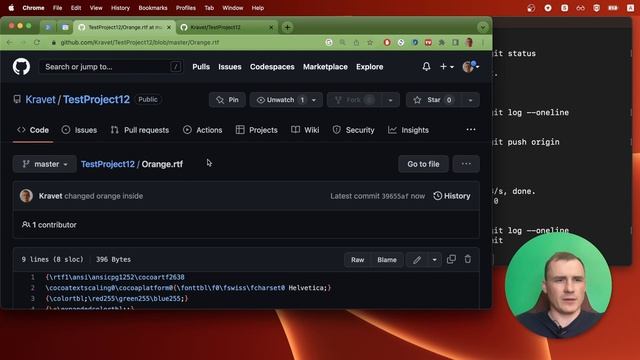Delete file with trash icon
The height and width of the screenshot is (360, 640).
click(468, 259)
